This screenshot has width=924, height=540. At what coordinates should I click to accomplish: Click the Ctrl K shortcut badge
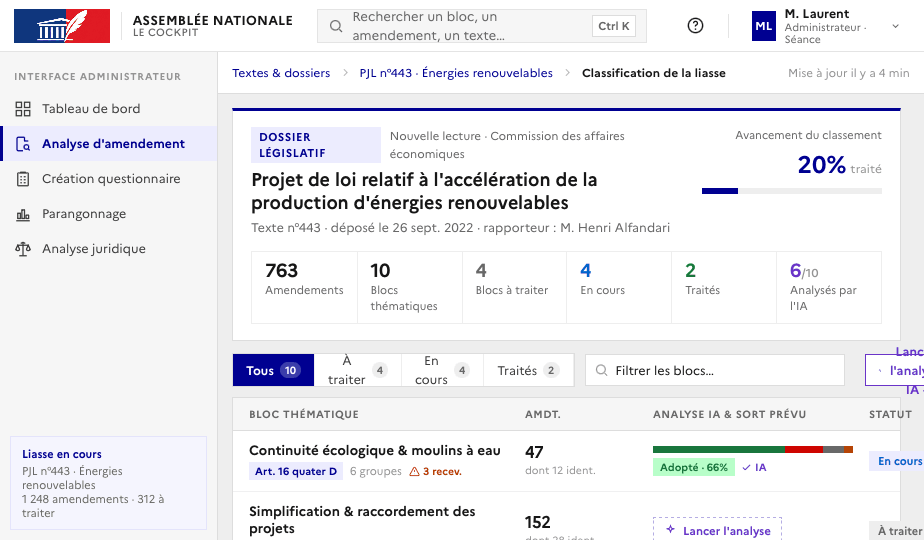pyautogui.click(x=613, y=26)
